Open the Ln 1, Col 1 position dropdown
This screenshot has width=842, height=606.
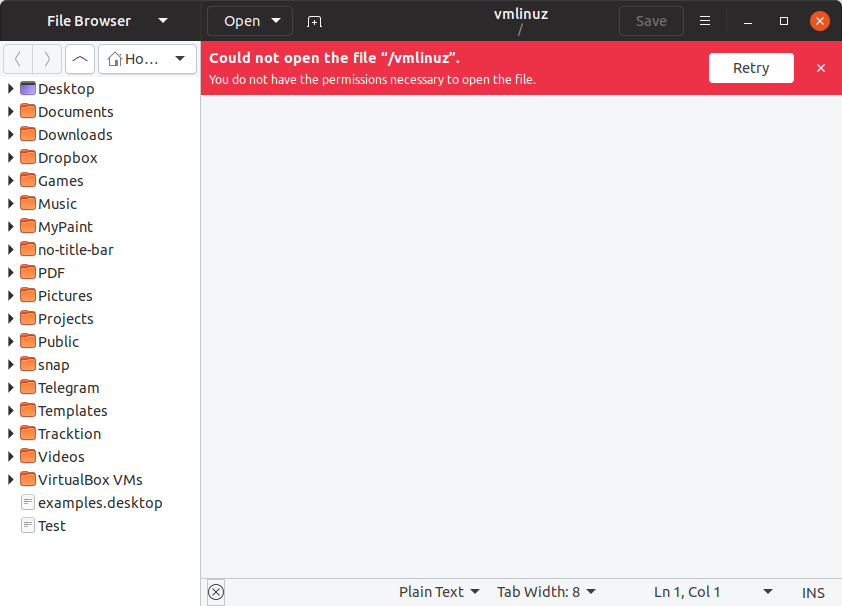[713, 592]
